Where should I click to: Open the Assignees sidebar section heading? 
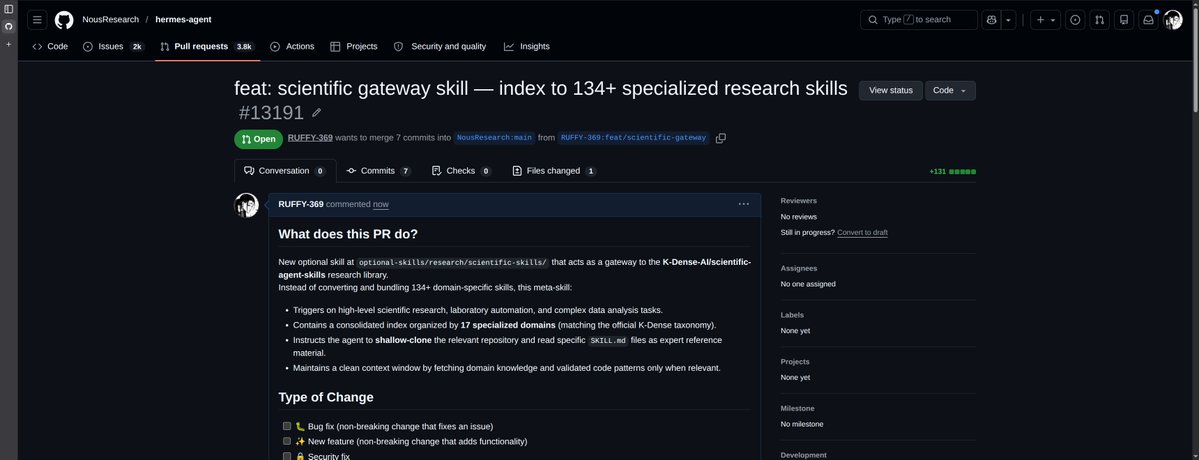click(798, 268)
